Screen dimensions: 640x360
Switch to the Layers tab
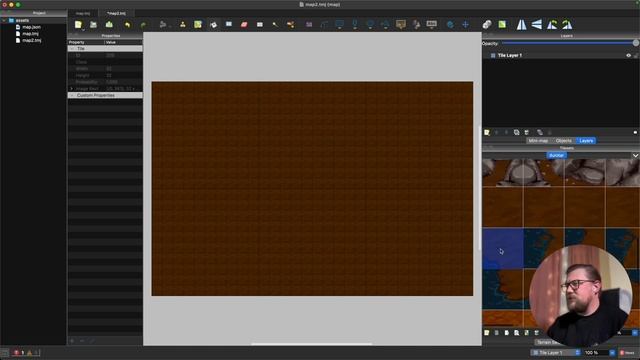click(586, 141)
